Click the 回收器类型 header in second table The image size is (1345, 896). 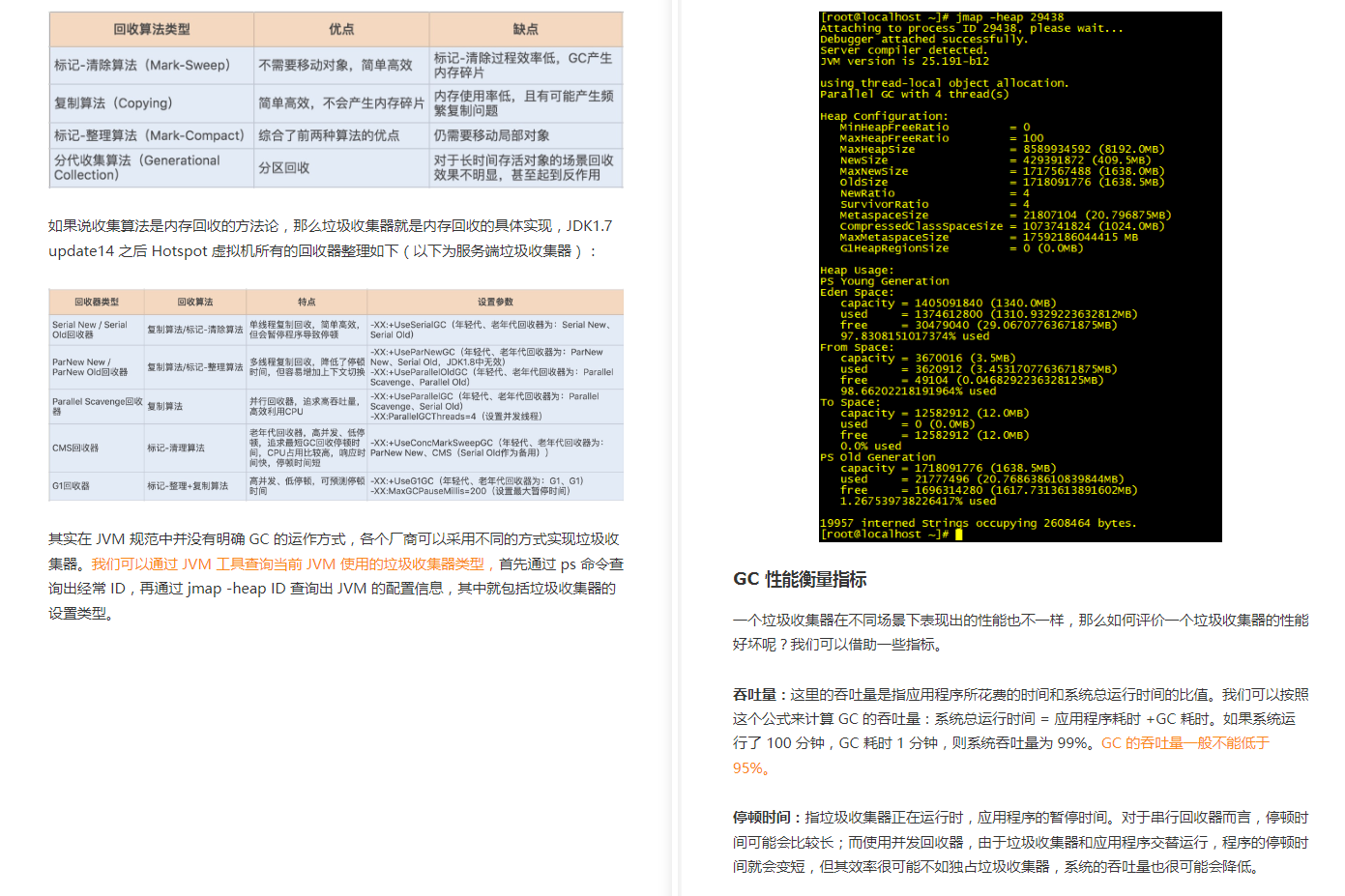coord(97,301)
